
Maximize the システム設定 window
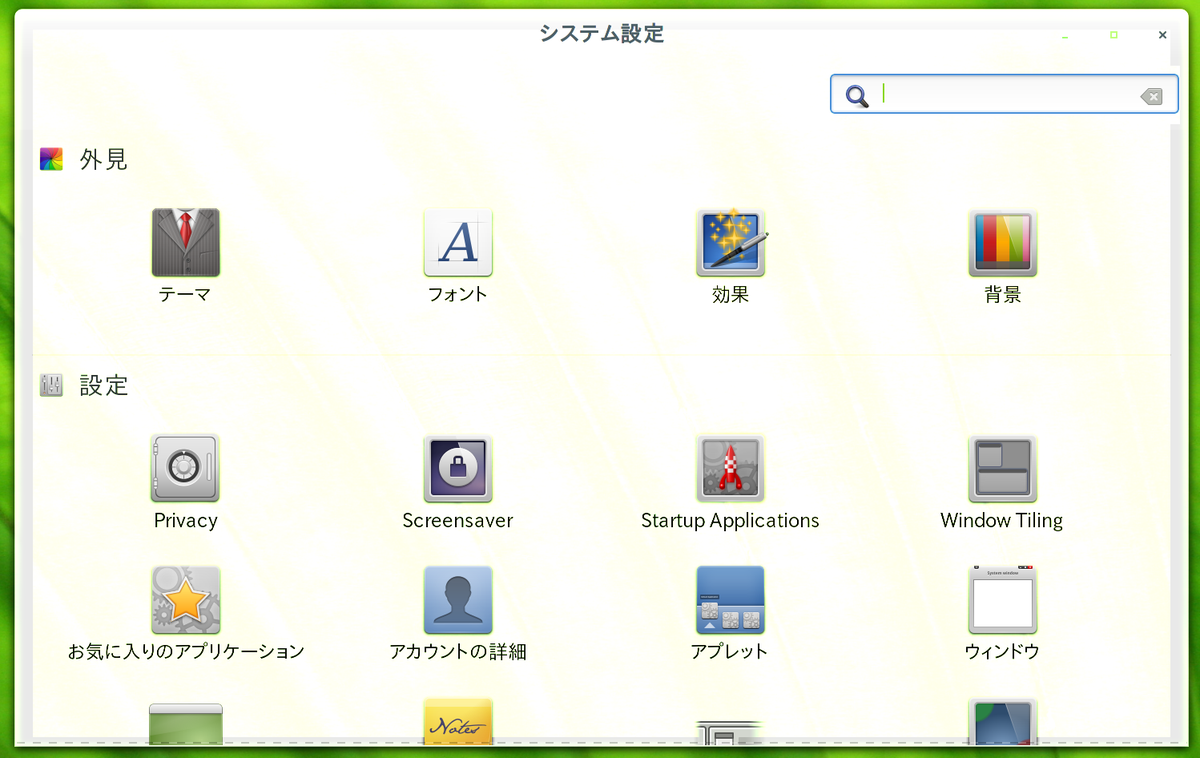[x=1114, y=35]
